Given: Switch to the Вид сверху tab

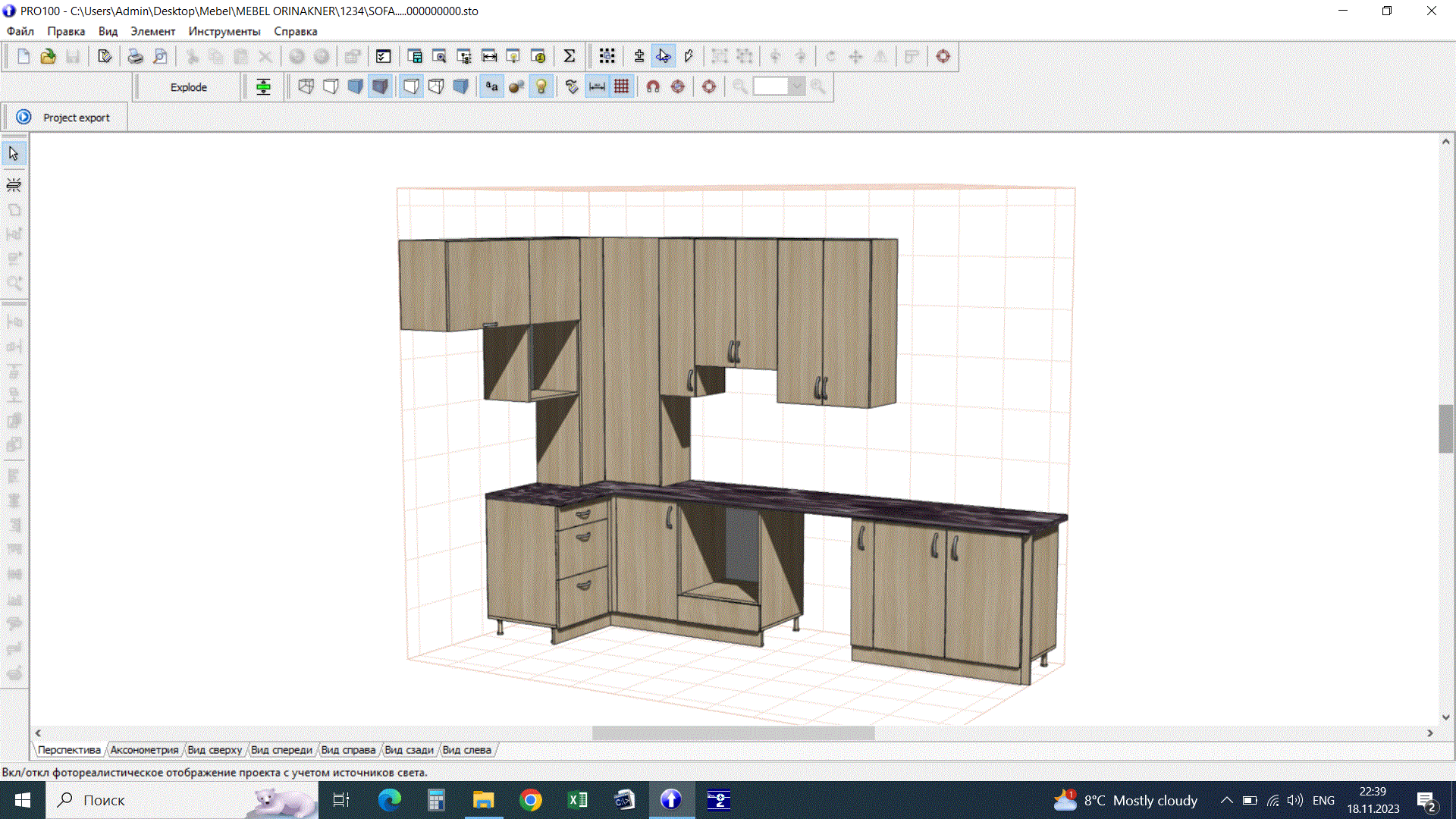Looking at the screenshot, I should 215,750.
